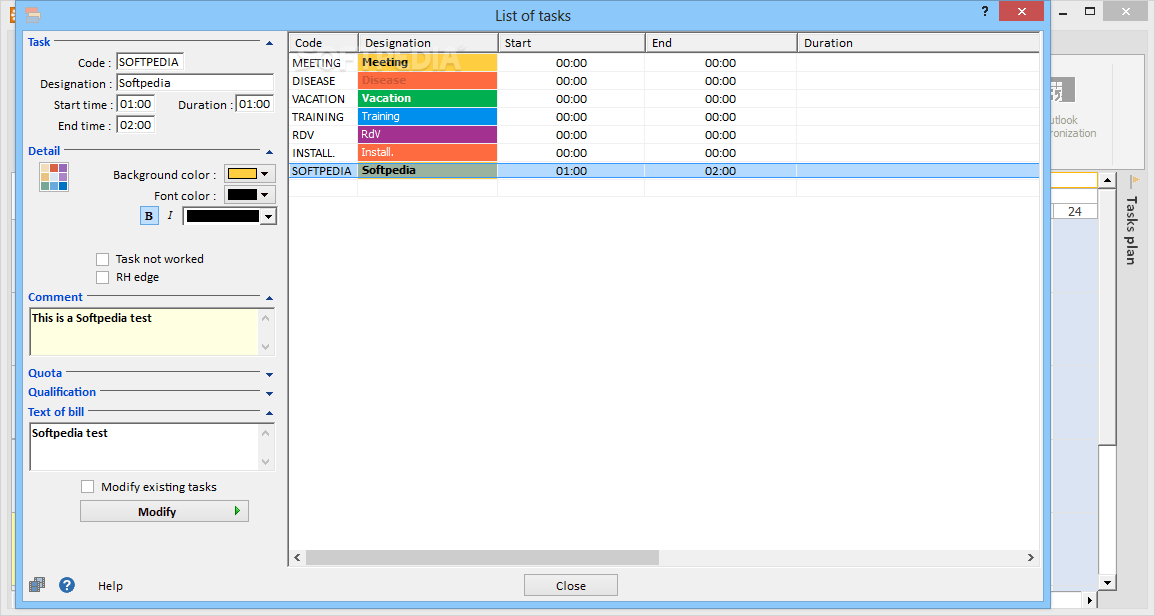Open the Font color dropdown
1155x616 pixels.
coord(250,195)
